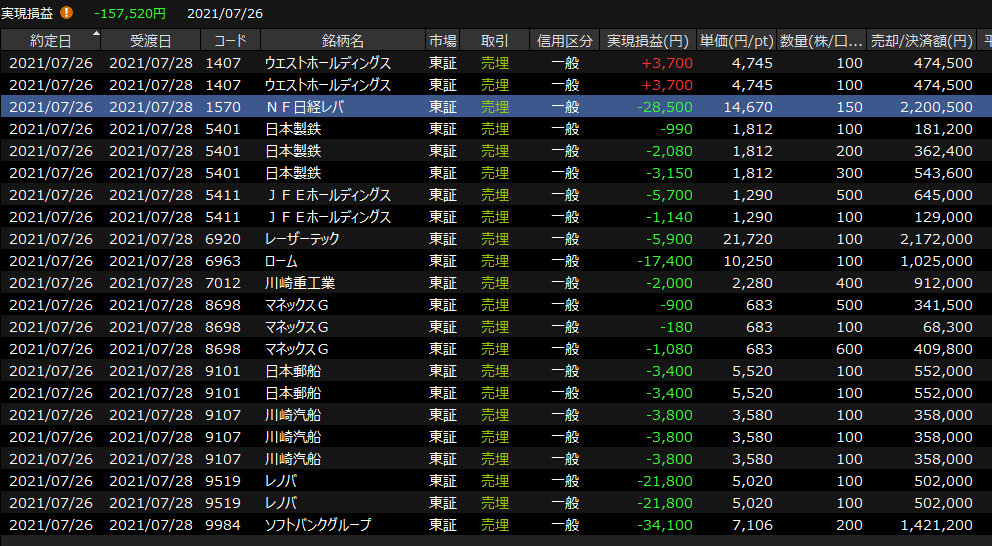Screen dimensions: 992x546
Task: Click the 市場 column header
Action: [443, 41]
